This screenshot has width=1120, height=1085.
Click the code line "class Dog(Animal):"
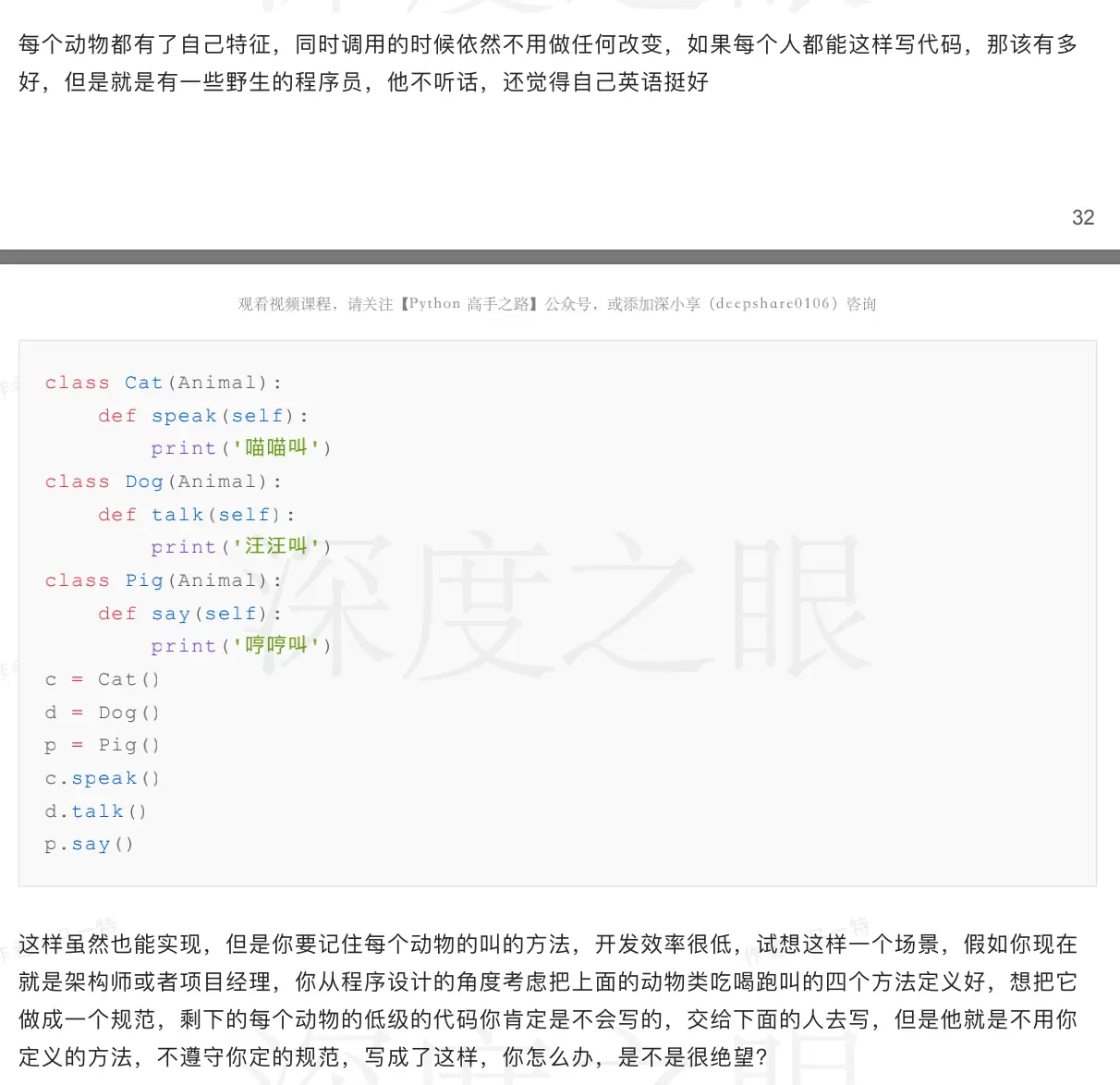(x=164, y=482)
